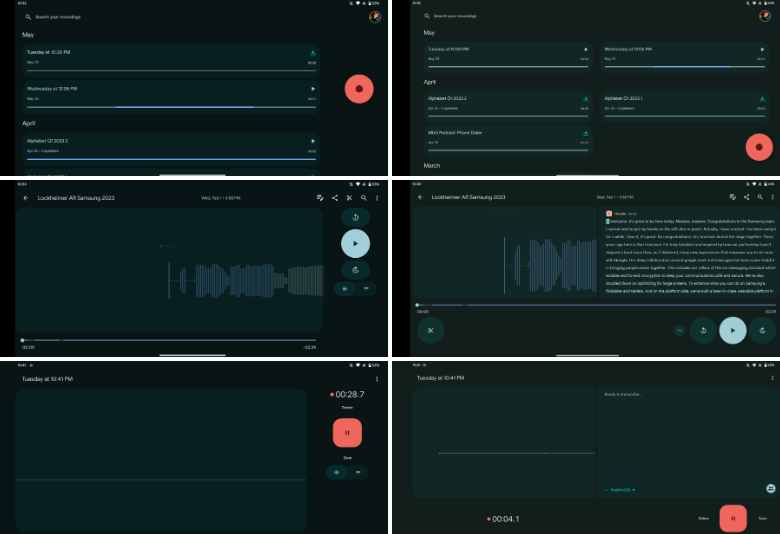The height and width of the screenshot is (534, 780).
Task: Pause the recording showing timer 00:04.1
Action: (733, 518)
